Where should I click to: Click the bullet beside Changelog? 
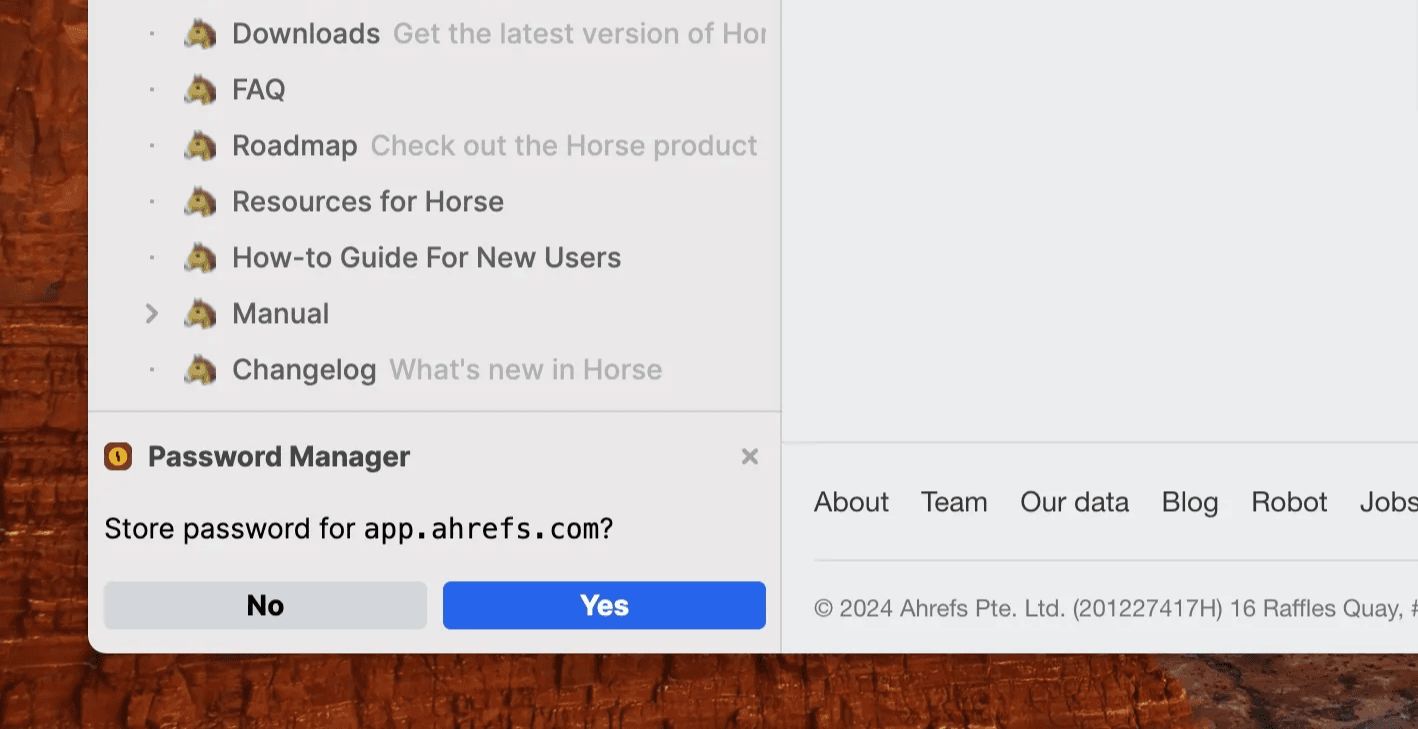click(152, 369)
